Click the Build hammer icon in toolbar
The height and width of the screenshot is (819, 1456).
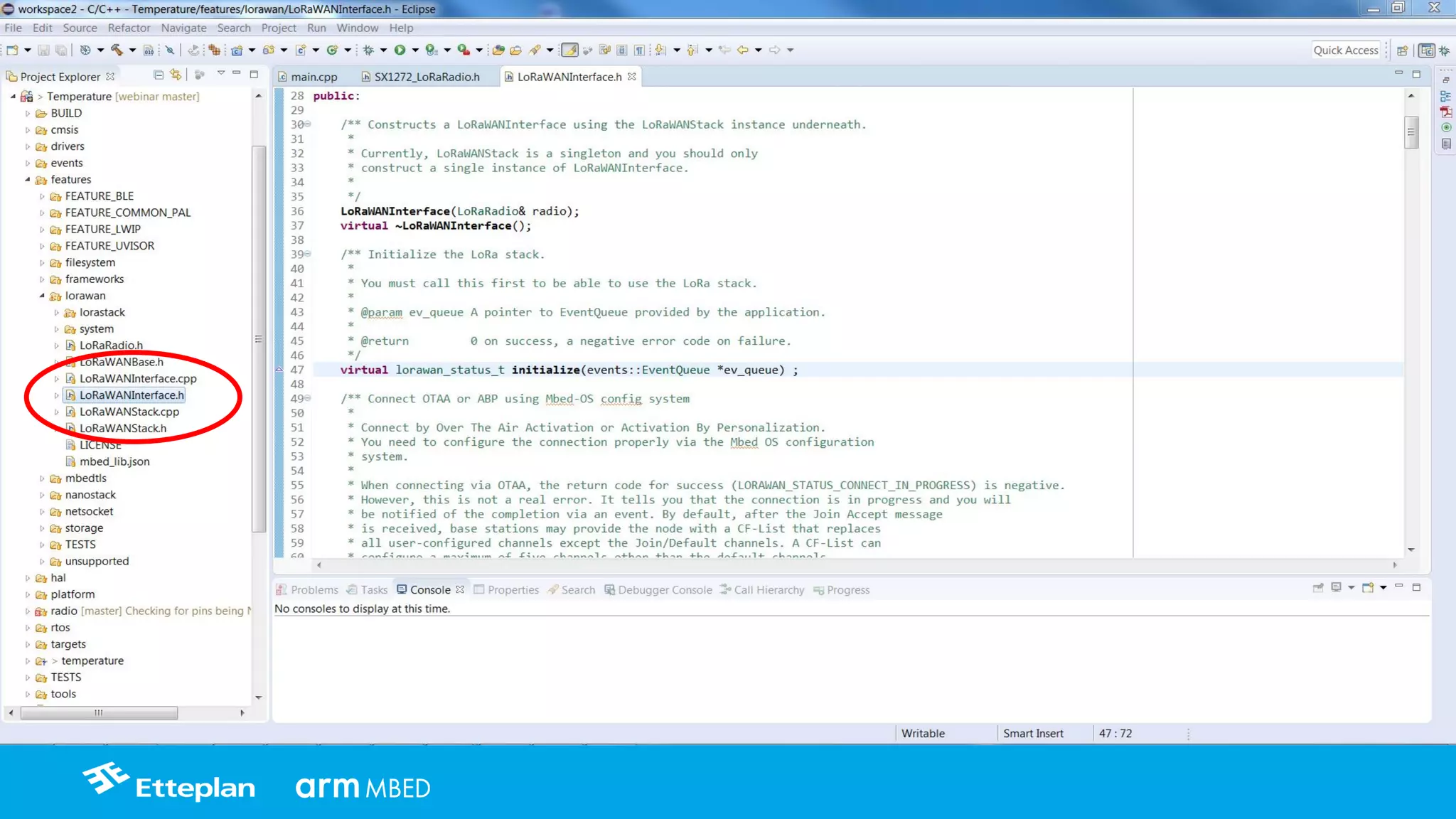click(x=117, y=50)
